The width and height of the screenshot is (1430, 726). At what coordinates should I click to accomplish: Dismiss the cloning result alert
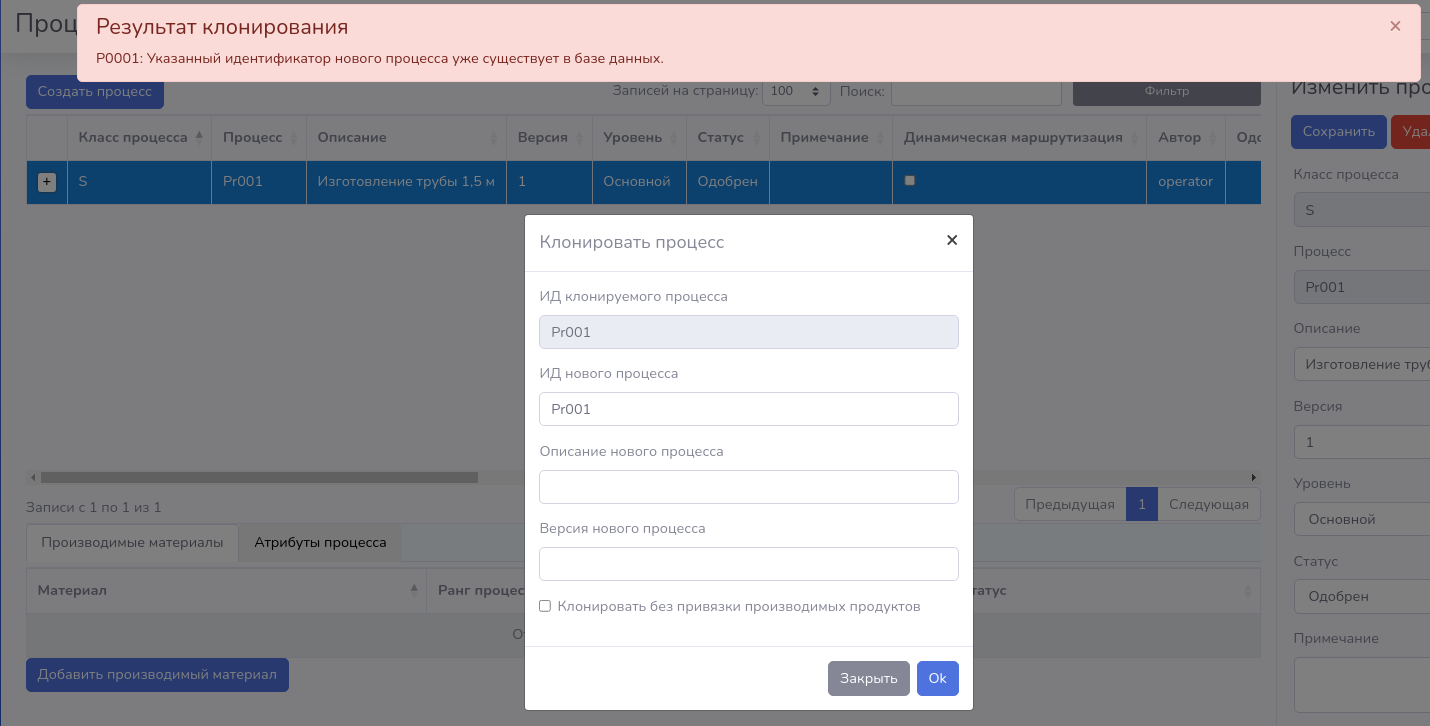tap(1395, 27)
